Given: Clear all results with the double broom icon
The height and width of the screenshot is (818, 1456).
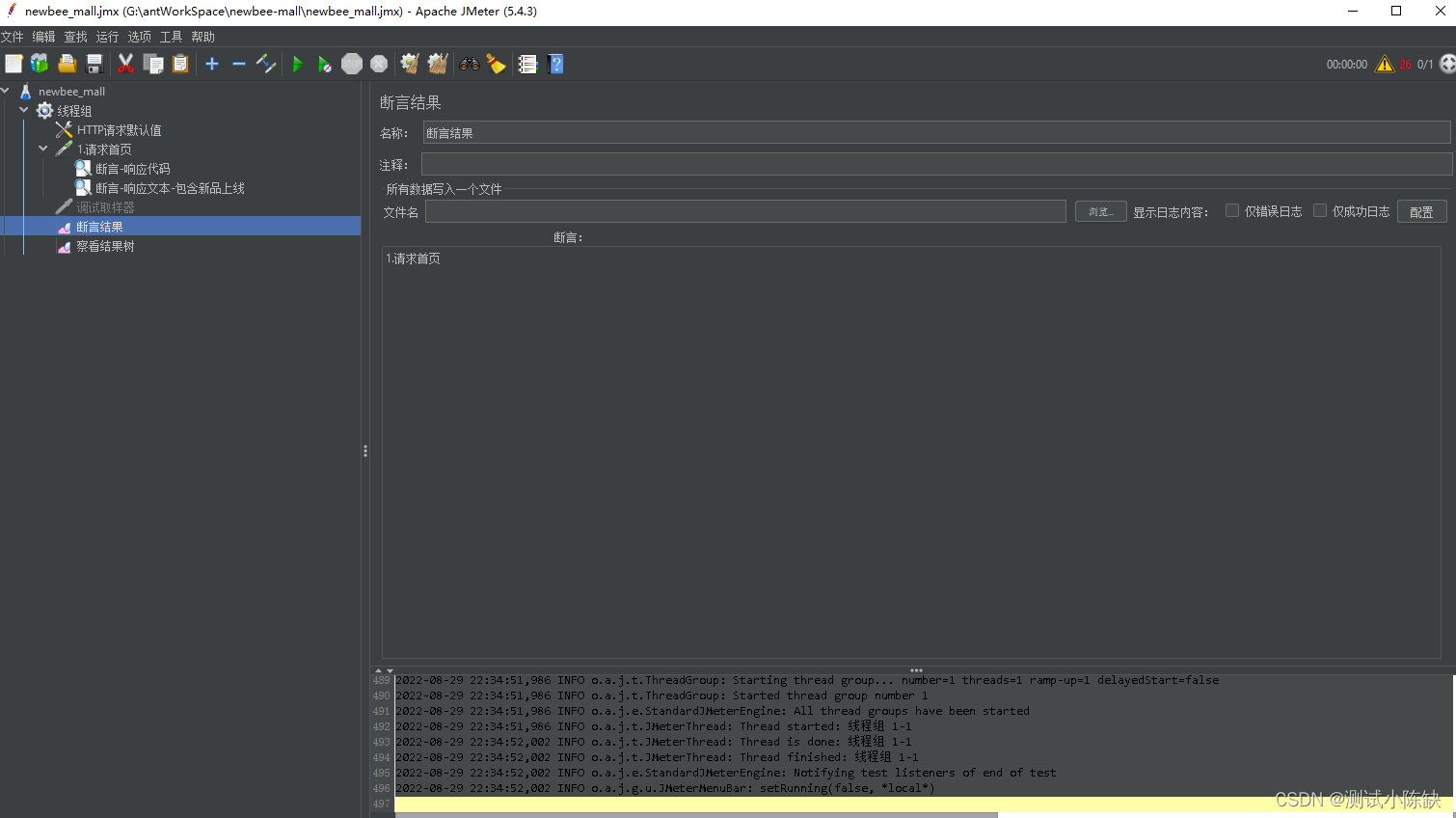Looking at the screenshot, I should [x=438, y=64].
